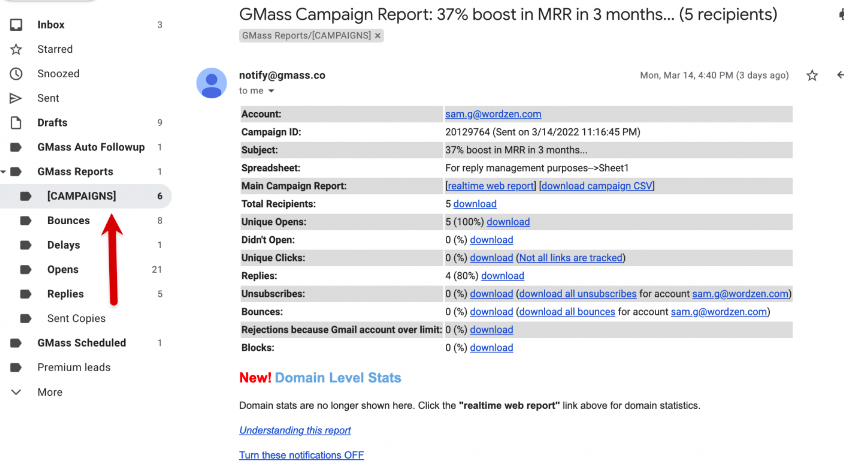844x469 pixels.
Task: Download the Unsubscribes list
Action: tap(491, 294)
